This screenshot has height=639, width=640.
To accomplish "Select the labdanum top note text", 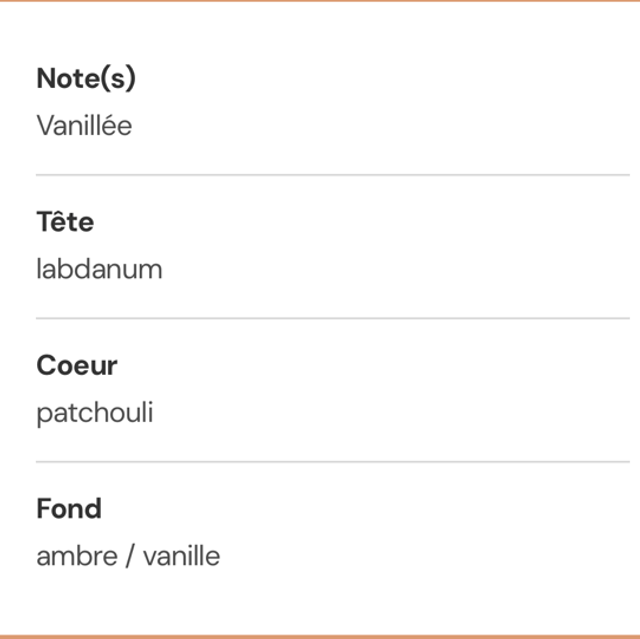I will [x=99, y=269].
